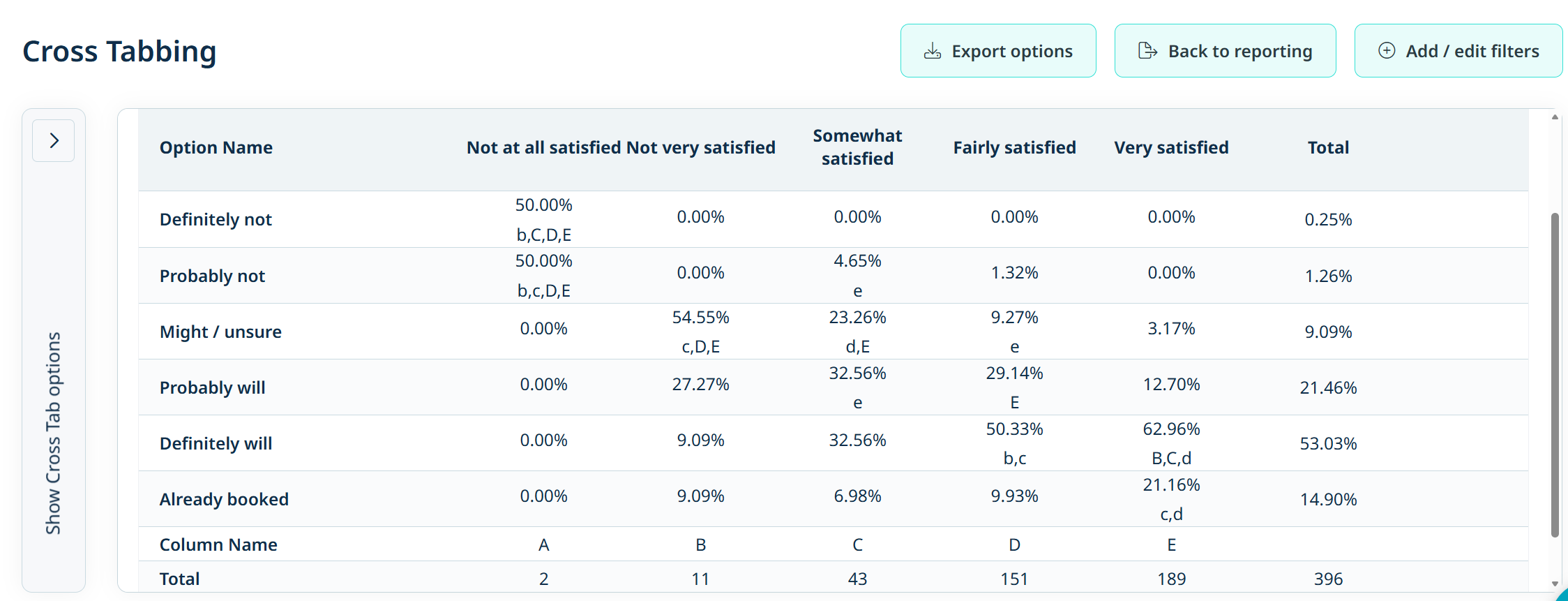Select the Might / unsure row label
1568x601 pixels.
point(220,332)
